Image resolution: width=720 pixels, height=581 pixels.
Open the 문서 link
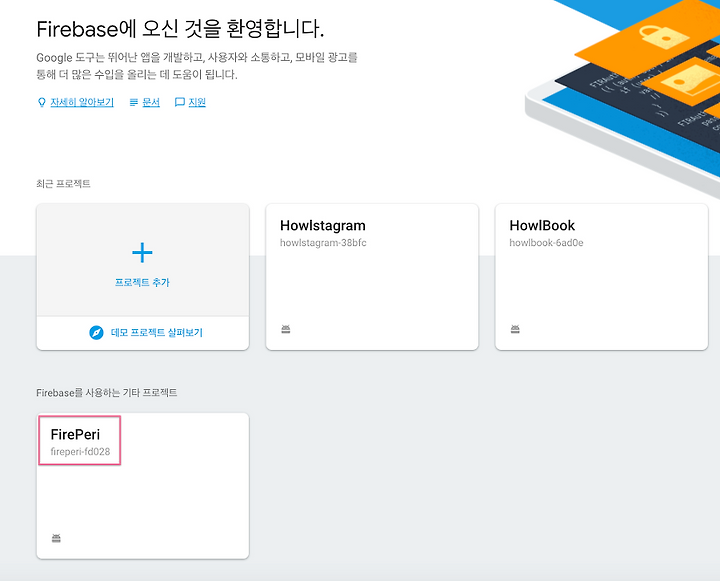(151, 102)
